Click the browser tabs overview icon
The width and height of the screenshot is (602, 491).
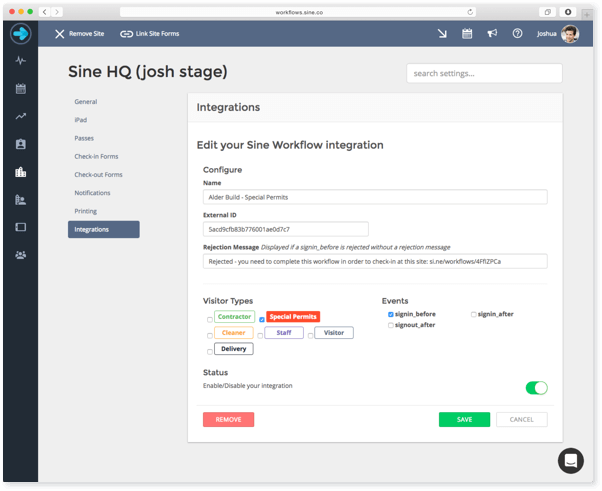pyautogui.click(x=547, y=12)
